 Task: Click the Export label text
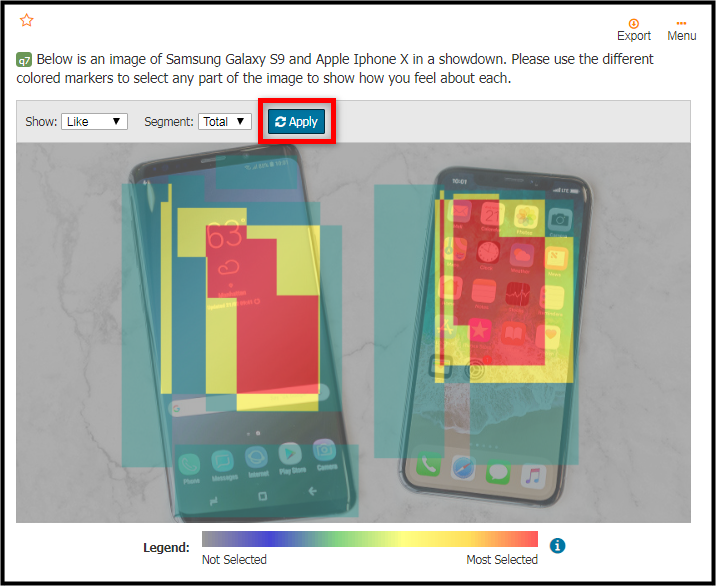[633, 36]
